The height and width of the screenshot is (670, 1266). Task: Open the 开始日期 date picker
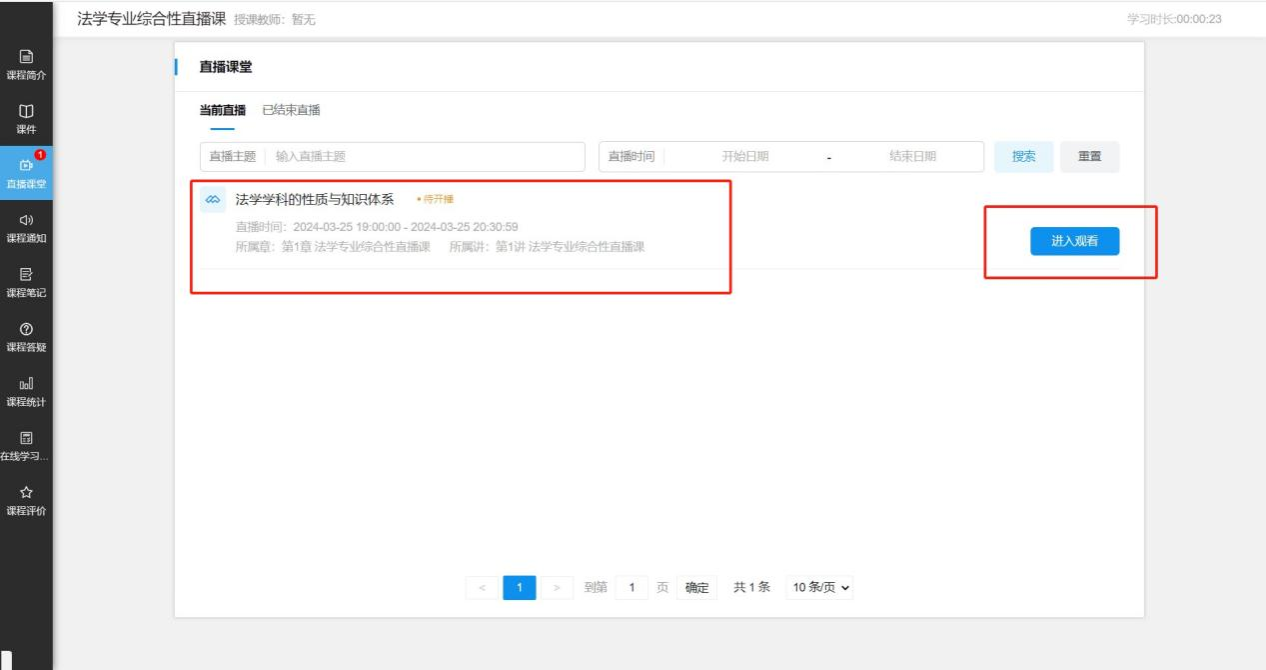coord(745,157)
